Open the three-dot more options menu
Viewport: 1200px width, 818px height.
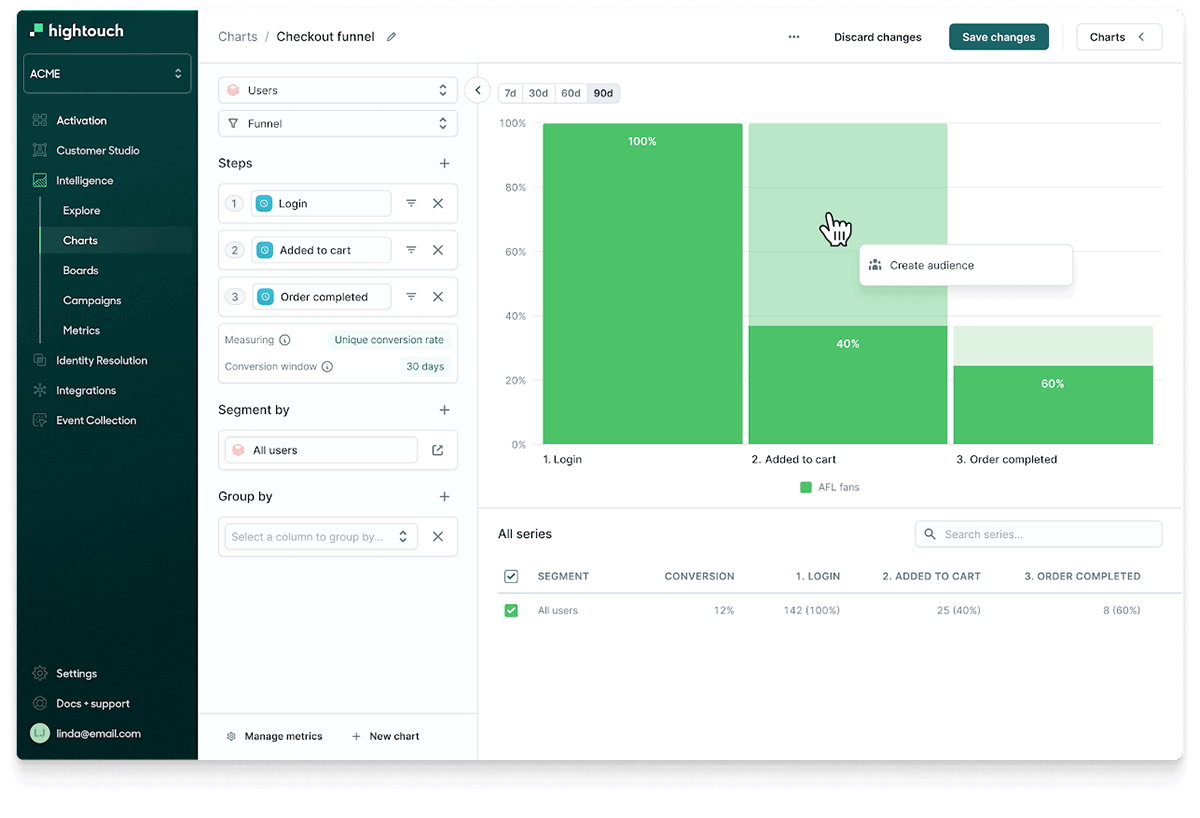[794, 37]
